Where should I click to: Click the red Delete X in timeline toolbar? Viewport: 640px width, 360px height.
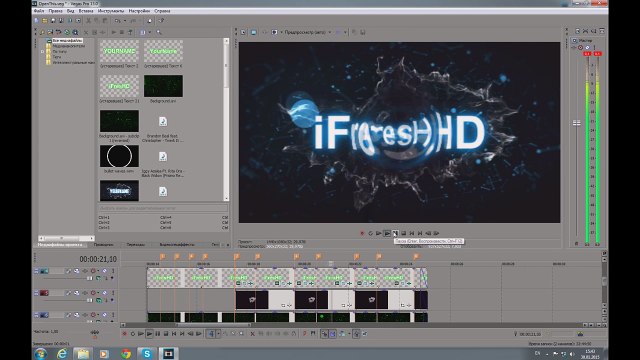coord(252,334)
